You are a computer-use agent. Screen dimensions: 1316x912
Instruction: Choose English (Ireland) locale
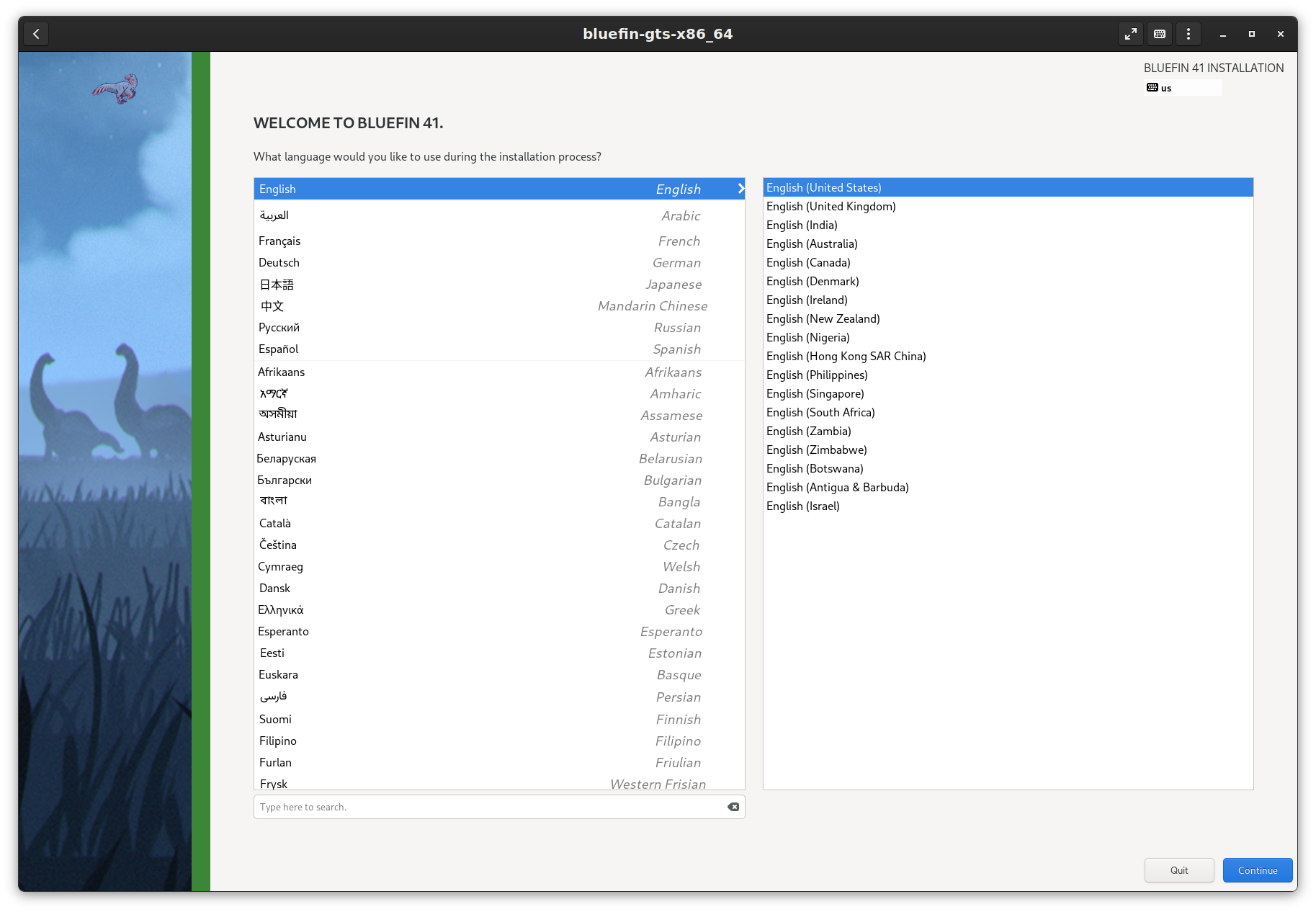click(1008, 300)
